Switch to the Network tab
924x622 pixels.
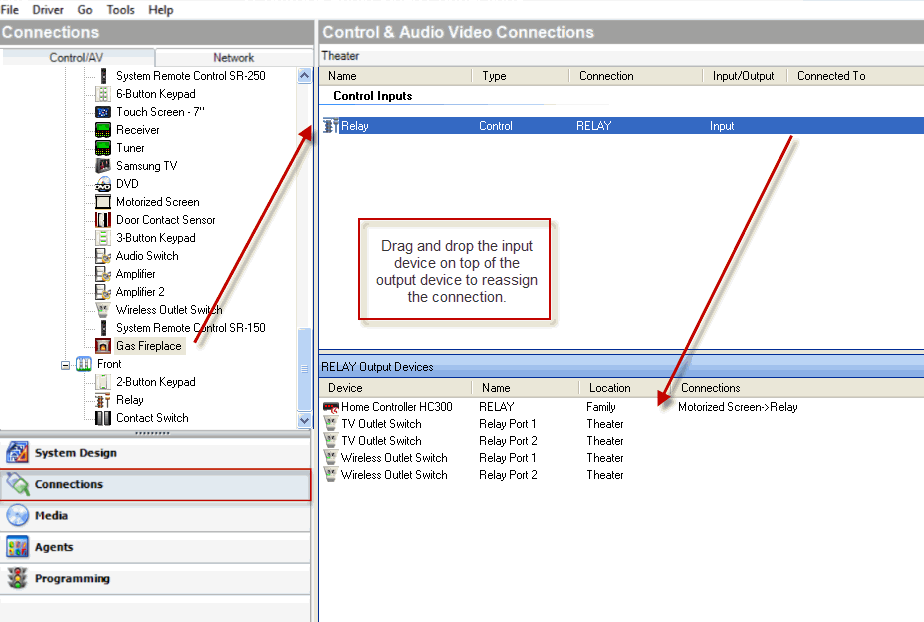[x=233, y=58]
